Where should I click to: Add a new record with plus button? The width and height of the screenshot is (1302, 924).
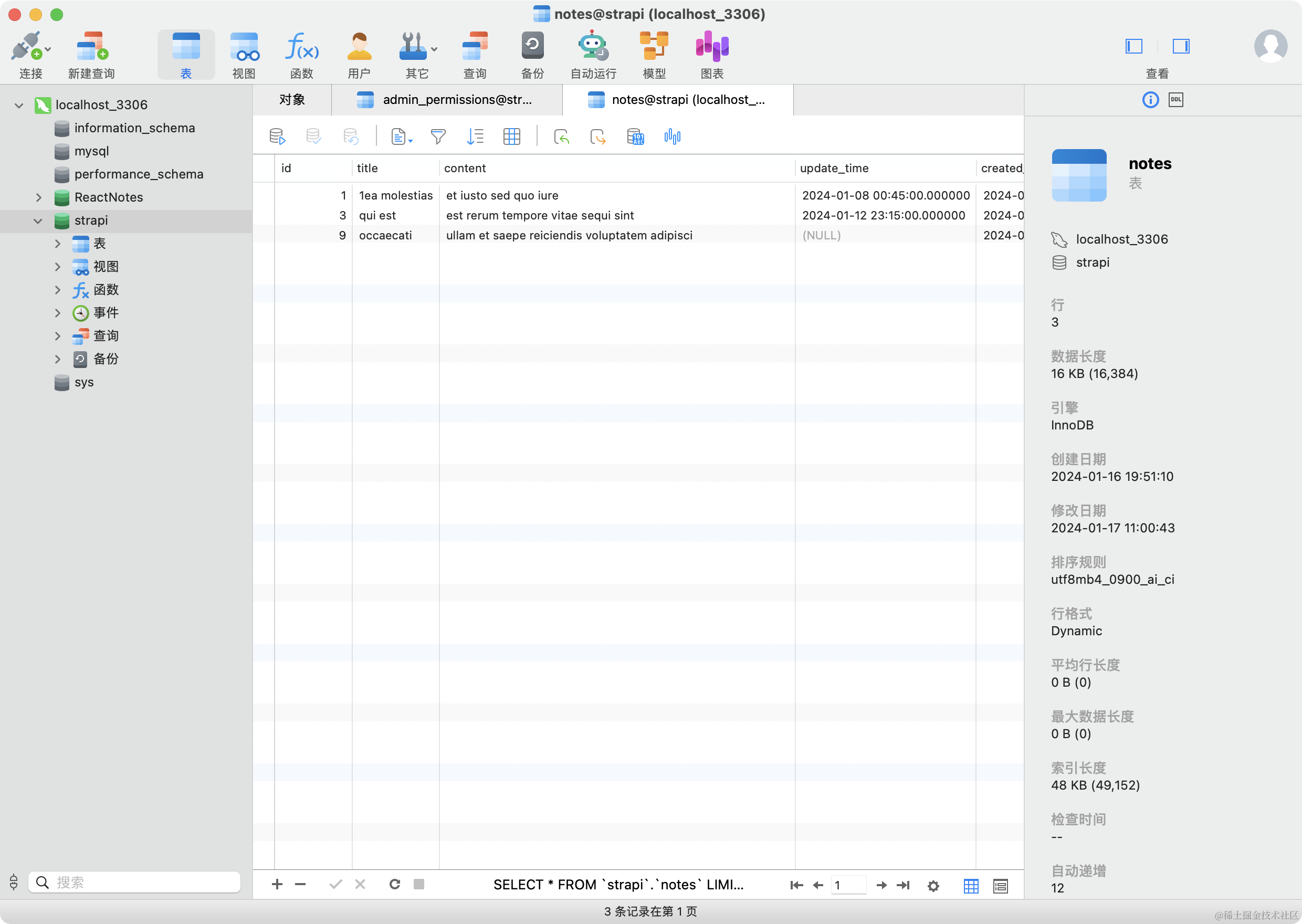pos(277,884)
